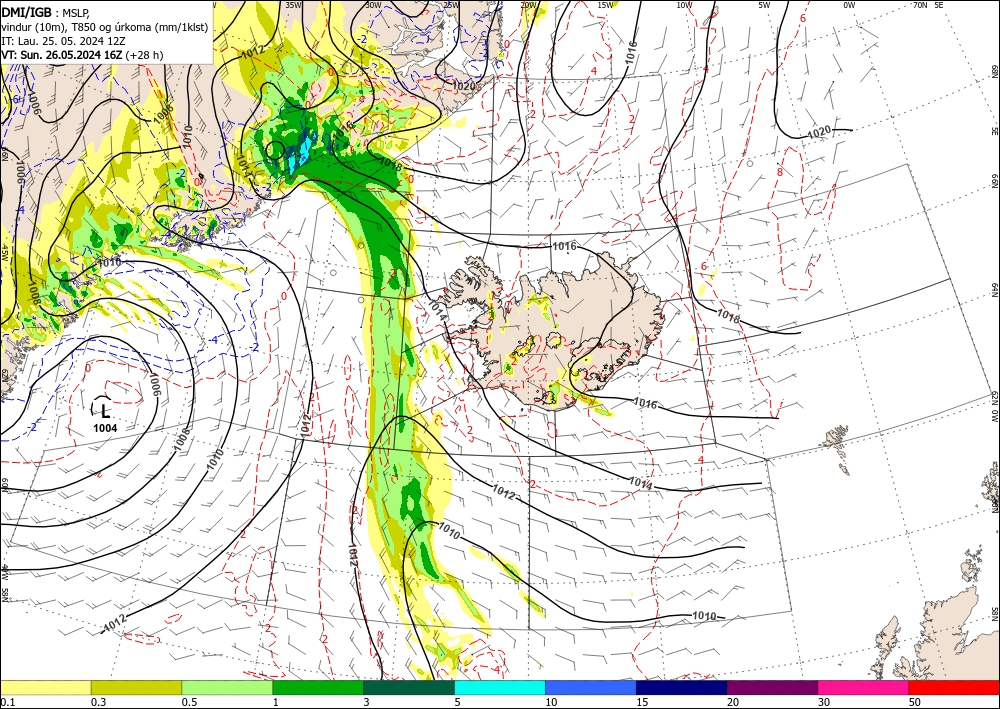Select the olive 0.3–0.5 legend swatch
Image resolution: width=1000 pixels, height=709 pixels.
136,687
